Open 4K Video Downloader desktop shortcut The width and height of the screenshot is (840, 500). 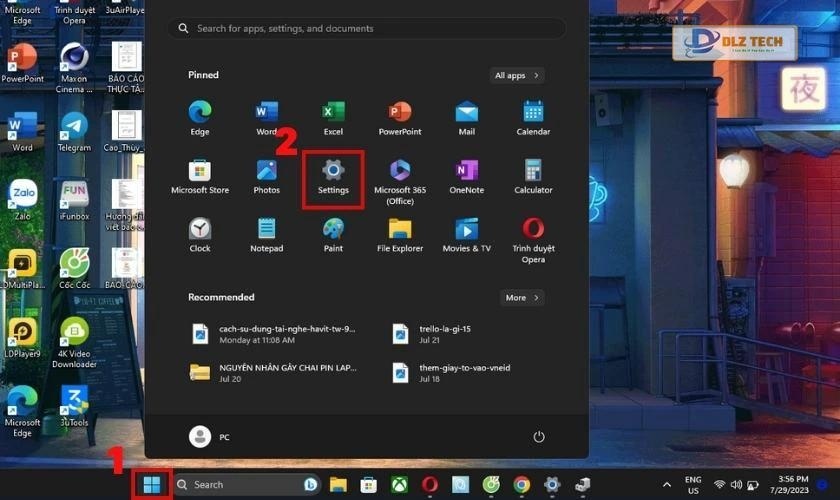pos(74,343)
